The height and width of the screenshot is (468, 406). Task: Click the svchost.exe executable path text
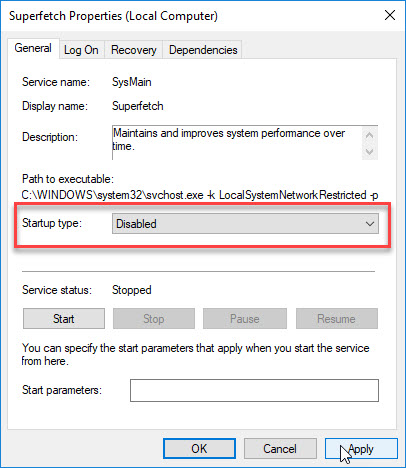(200, 195)
